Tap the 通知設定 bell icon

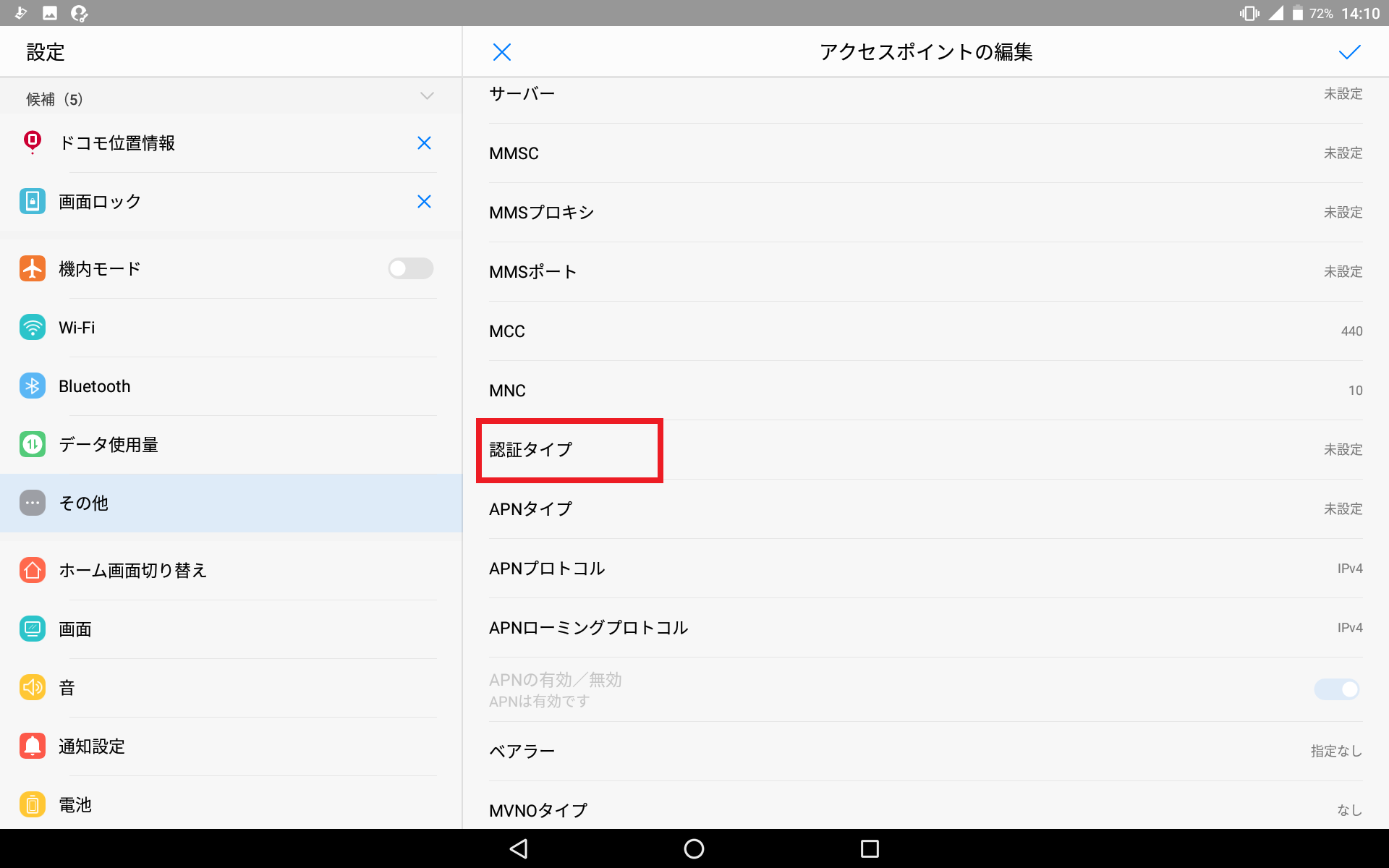[33, 746]
